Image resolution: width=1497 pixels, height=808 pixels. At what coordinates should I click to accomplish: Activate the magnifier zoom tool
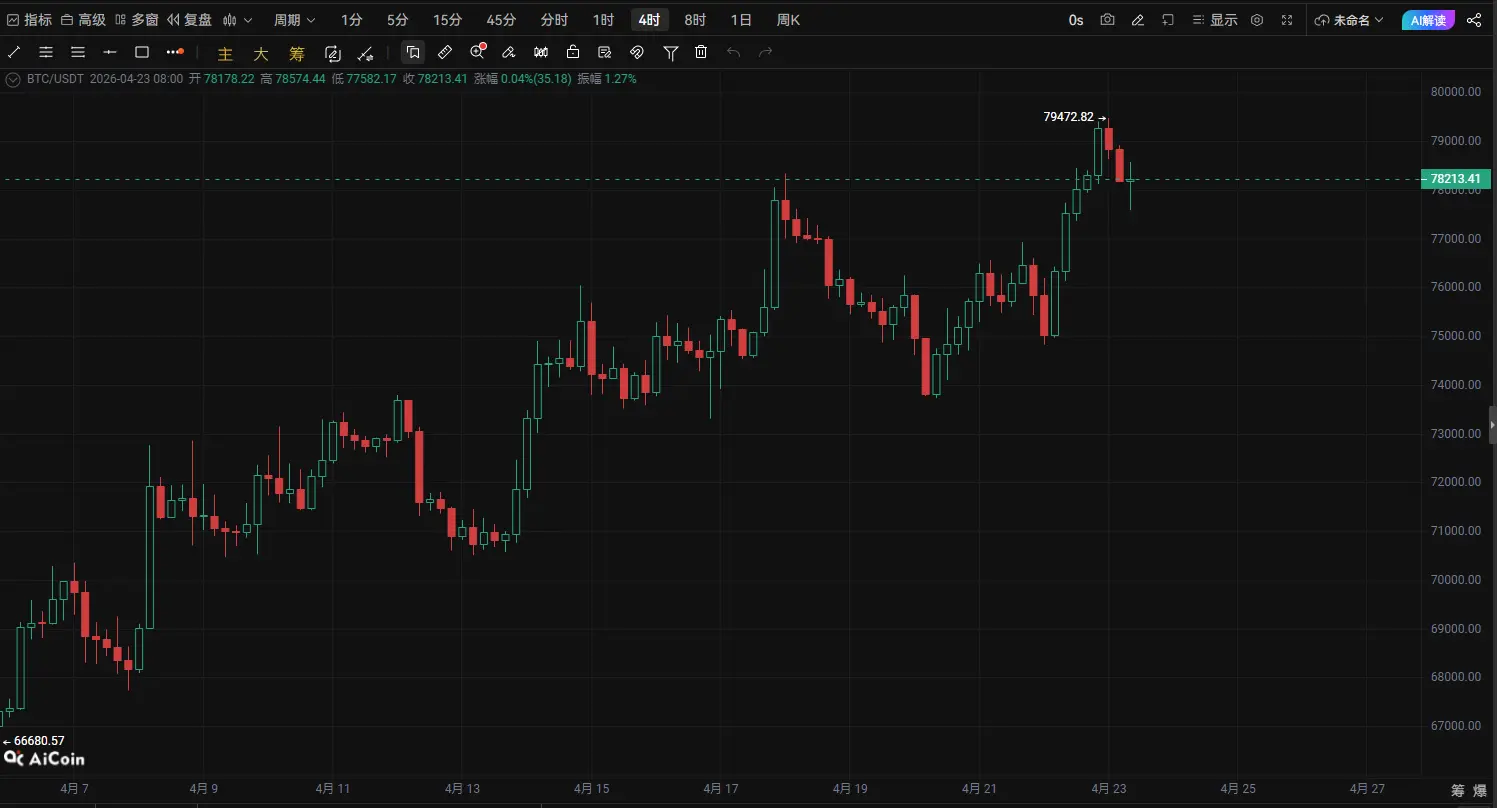pyautogui.click(x=478, y=52)
